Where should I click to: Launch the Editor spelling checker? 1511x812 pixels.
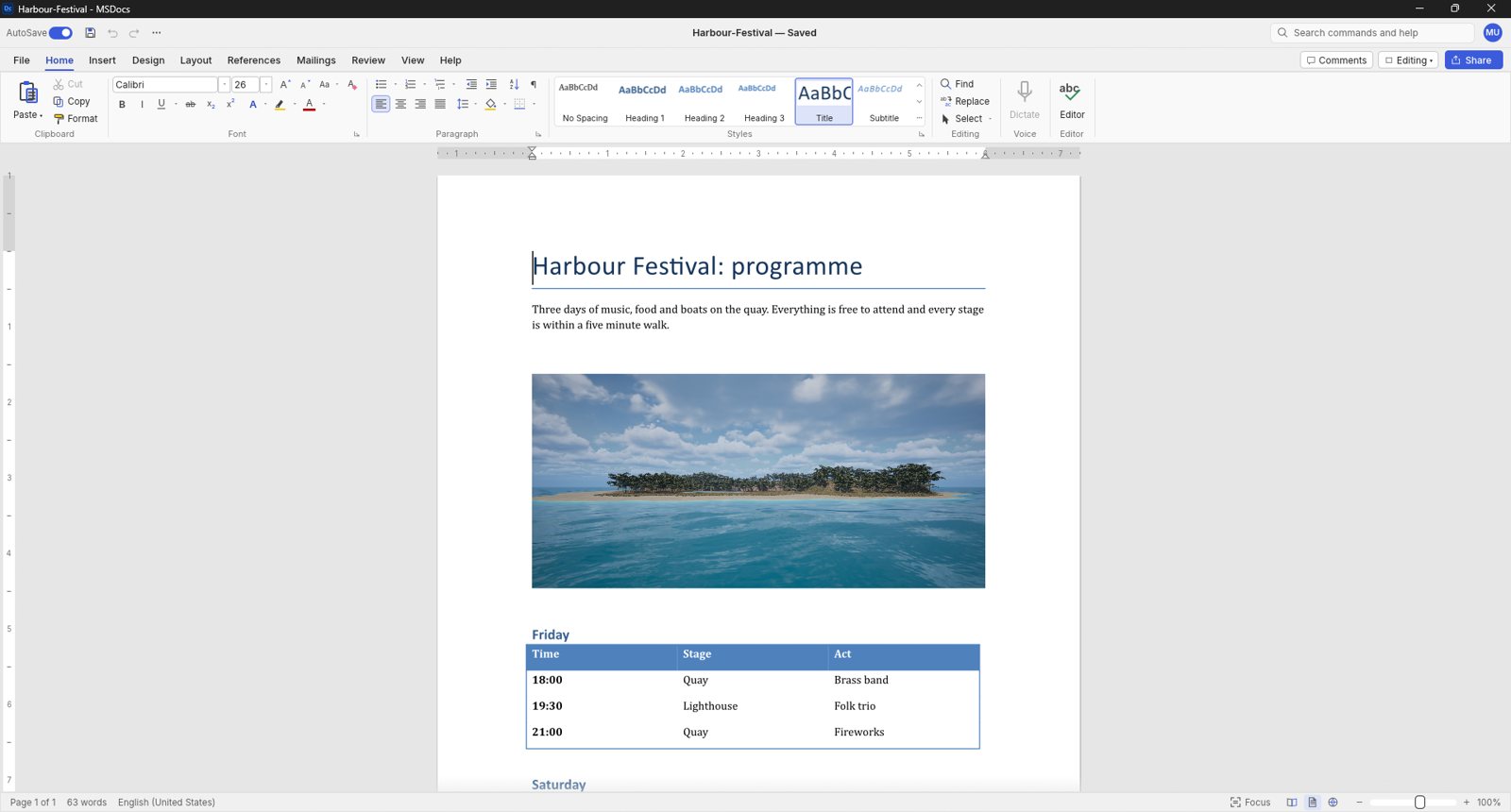[1072, 101]
